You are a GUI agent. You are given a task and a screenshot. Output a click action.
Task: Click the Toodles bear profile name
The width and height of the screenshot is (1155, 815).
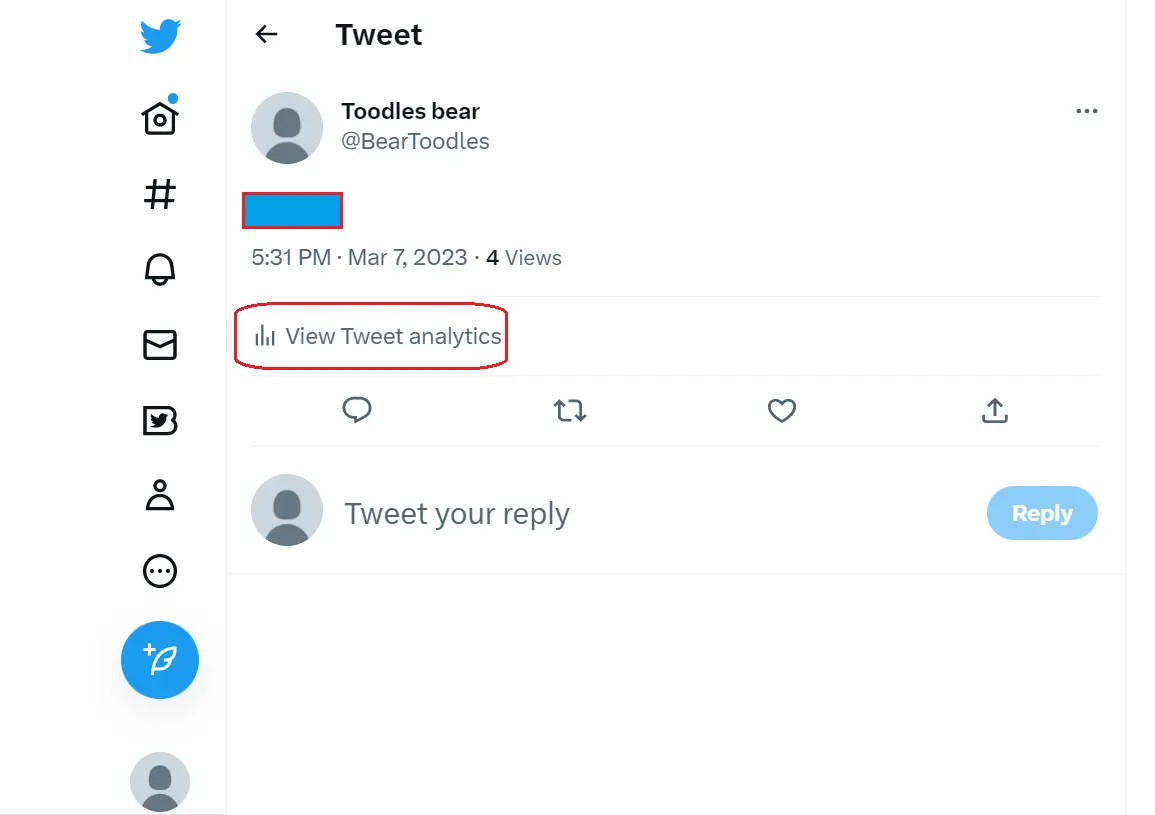[x=410, y=111]
